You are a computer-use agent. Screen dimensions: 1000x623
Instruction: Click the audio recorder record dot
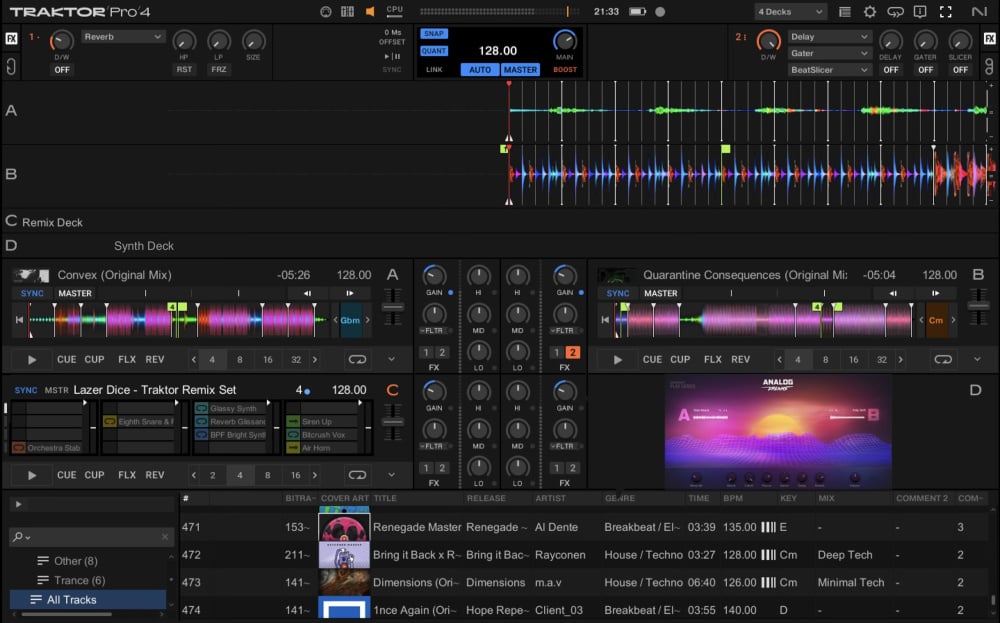pyautogui.click(x=660, y=12)
